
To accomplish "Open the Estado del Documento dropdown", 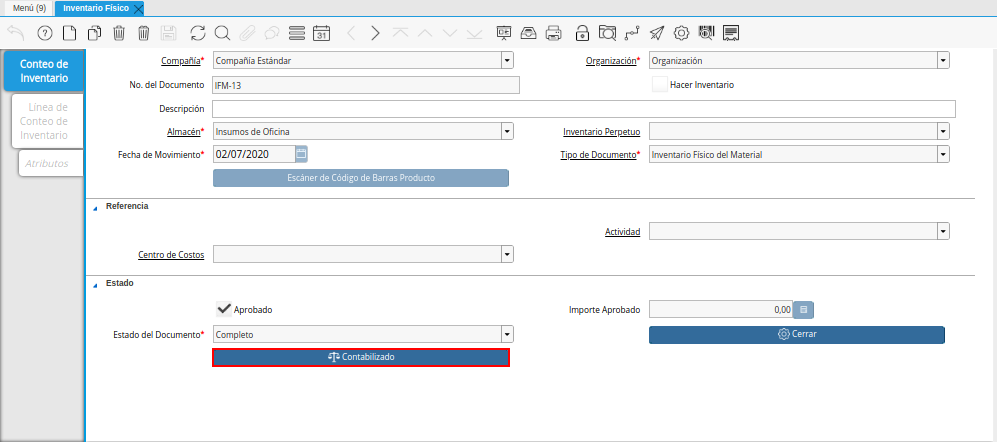I will (507, 334).
